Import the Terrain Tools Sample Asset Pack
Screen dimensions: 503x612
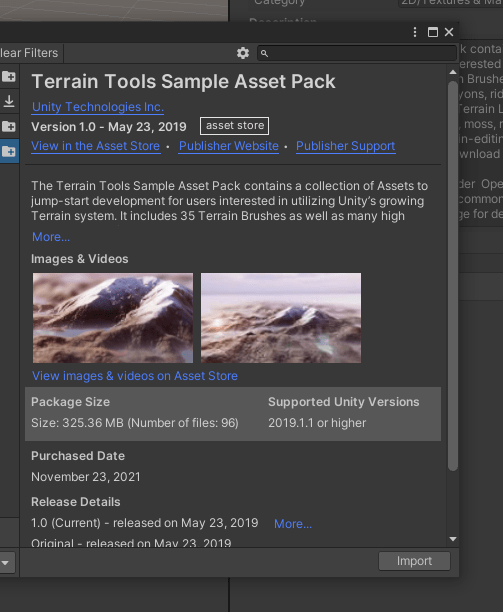(x=414, y=561)
